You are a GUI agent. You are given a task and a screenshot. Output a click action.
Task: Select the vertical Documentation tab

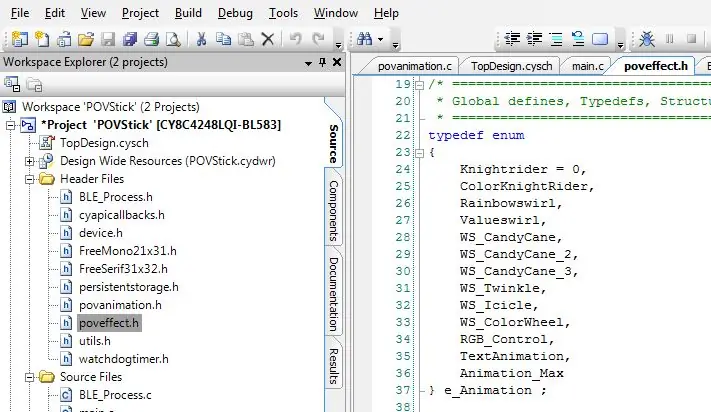(x=333, y=295)
